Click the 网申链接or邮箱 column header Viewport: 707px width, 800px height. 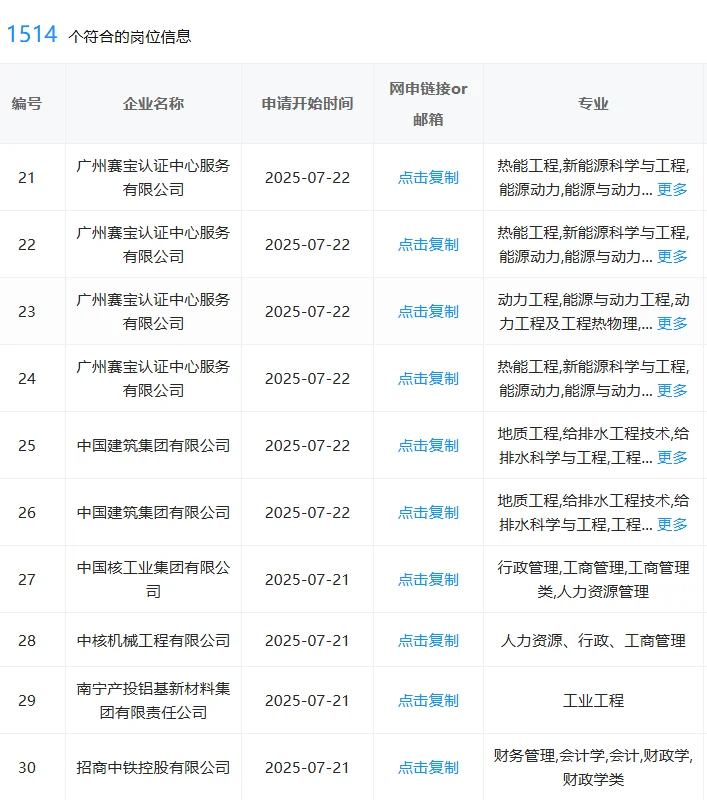tap(428, 104)
